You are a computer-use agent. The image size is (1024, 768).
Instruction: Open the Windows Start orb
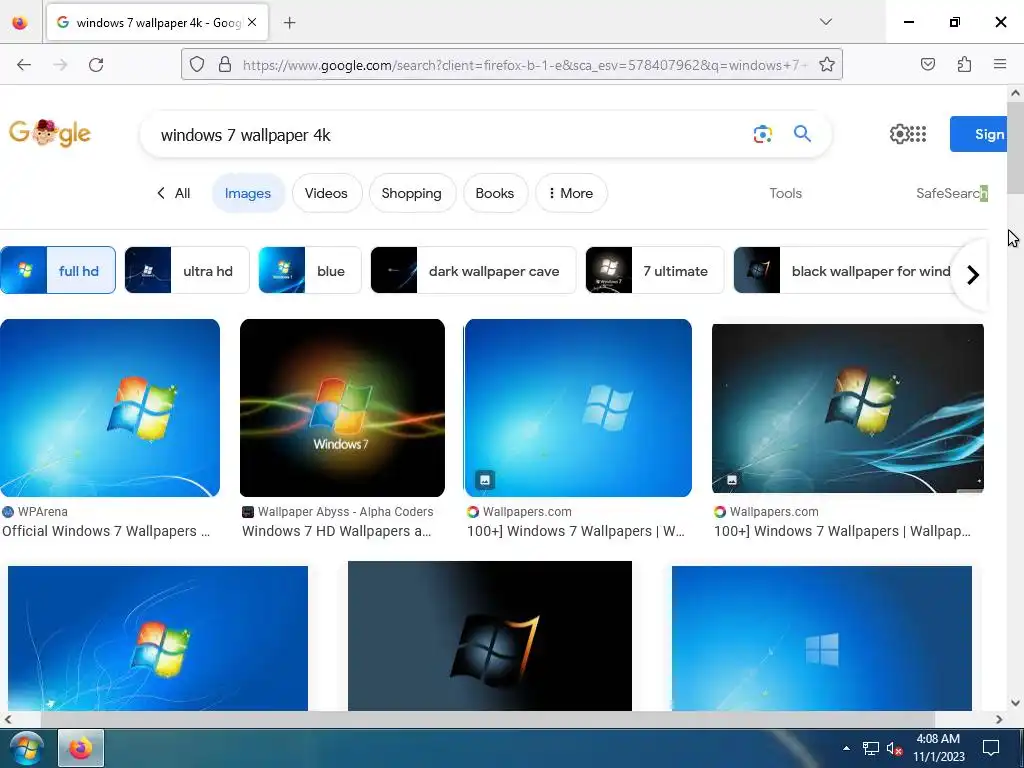pyautogui.click(x=27, y=748)
